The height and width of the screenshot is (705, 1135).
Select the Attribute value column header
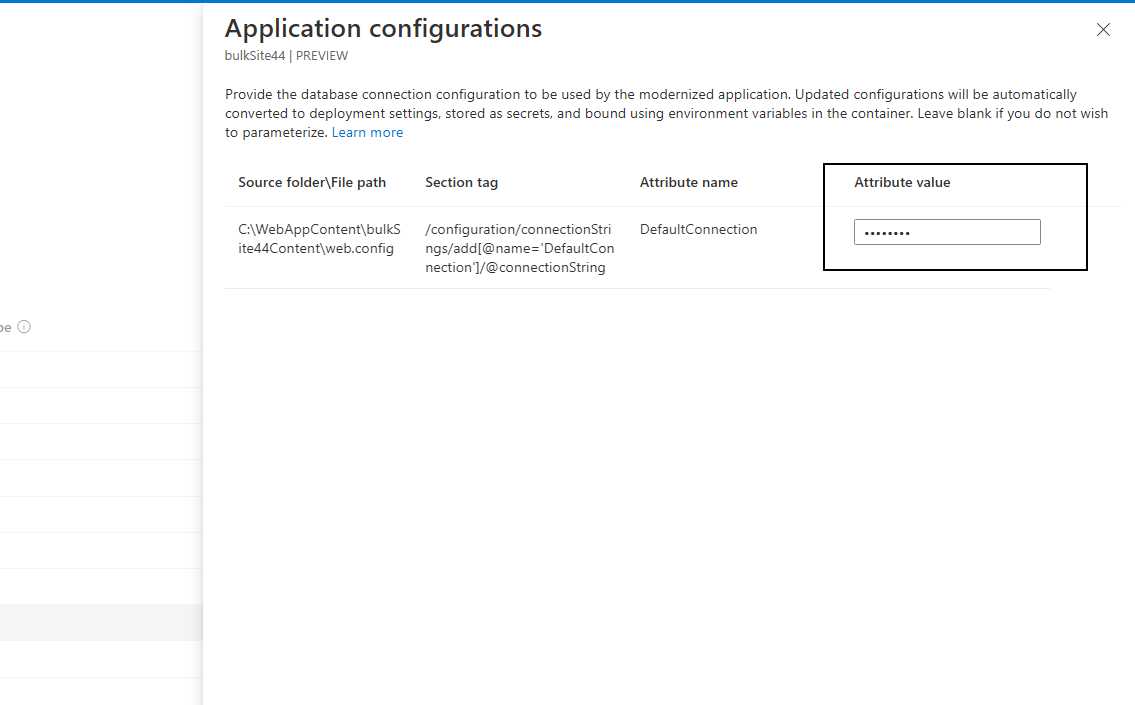pyautogui.click(x=902, y=182)
